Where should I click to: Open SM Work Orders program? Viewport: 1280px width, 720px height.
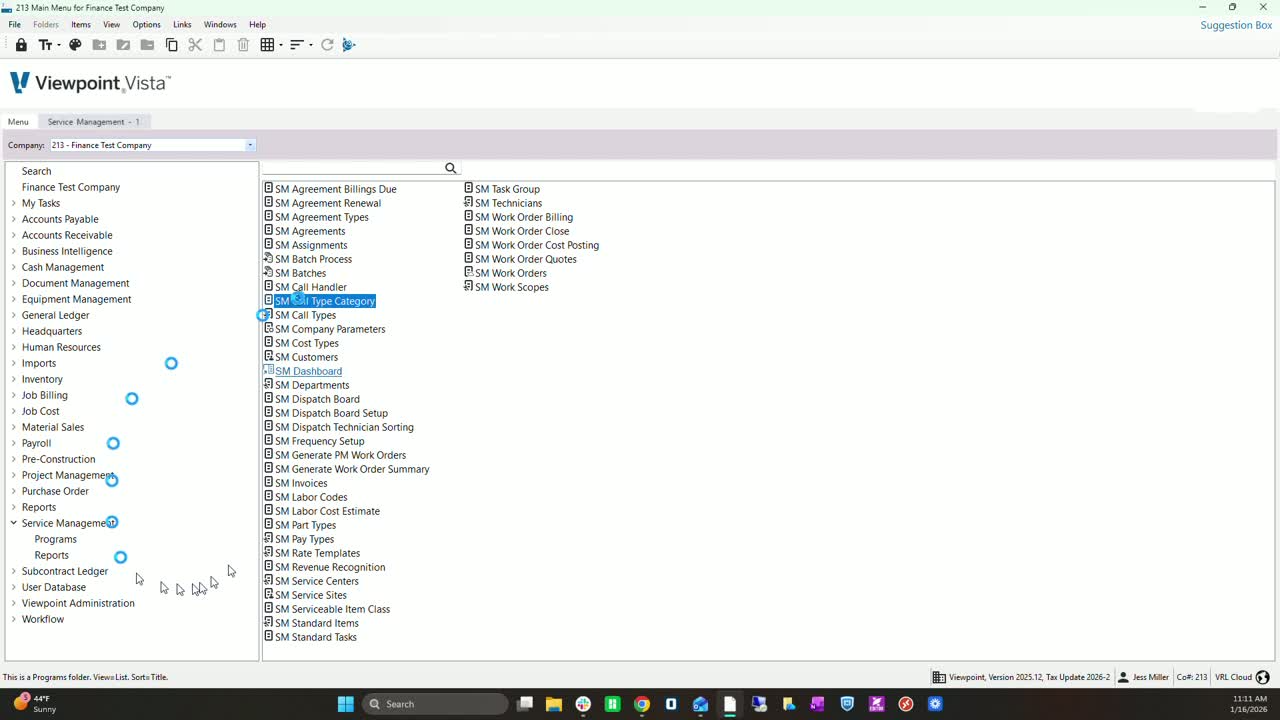coord(510,273)
